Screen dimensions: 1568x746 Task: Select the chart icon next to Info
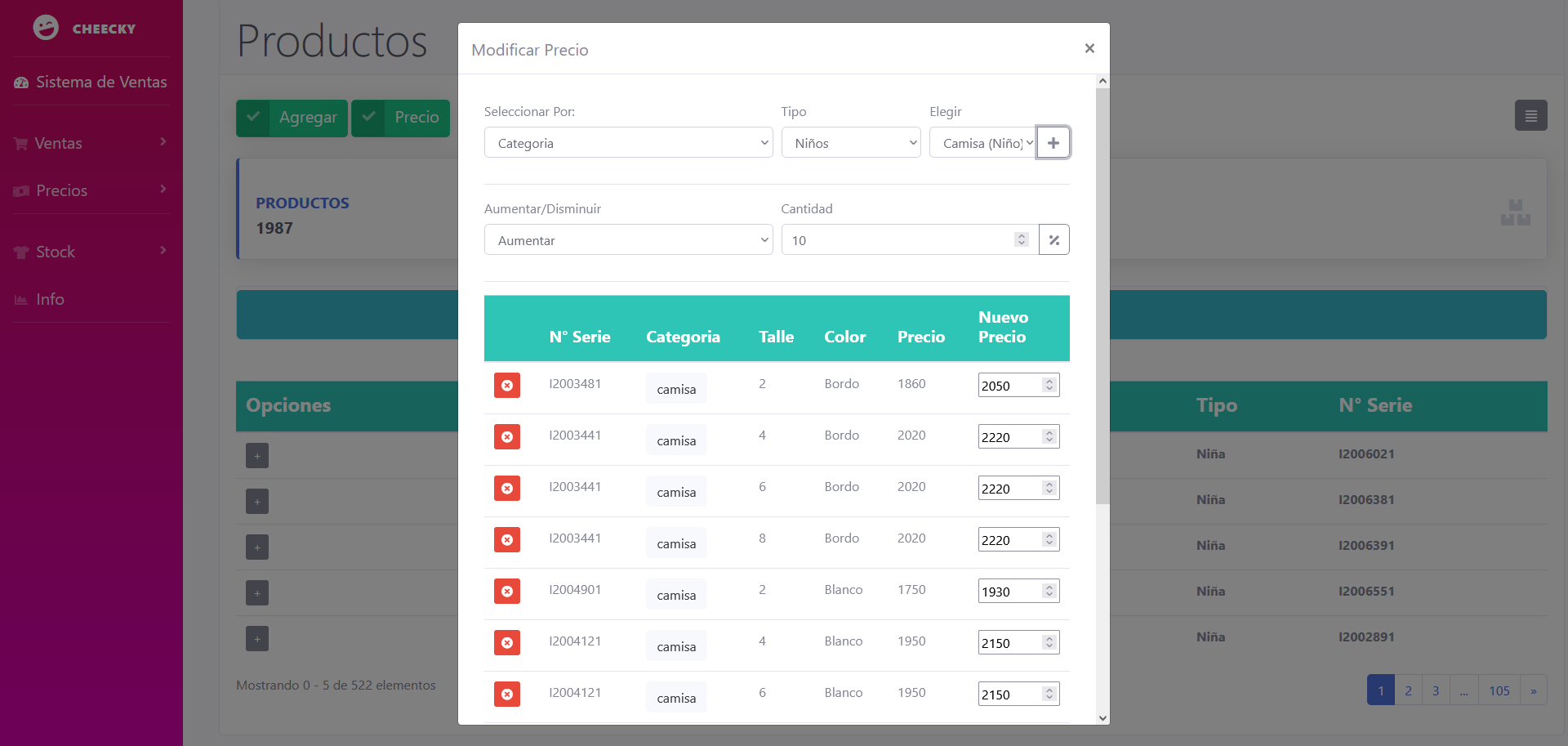[x=20, y=299]
